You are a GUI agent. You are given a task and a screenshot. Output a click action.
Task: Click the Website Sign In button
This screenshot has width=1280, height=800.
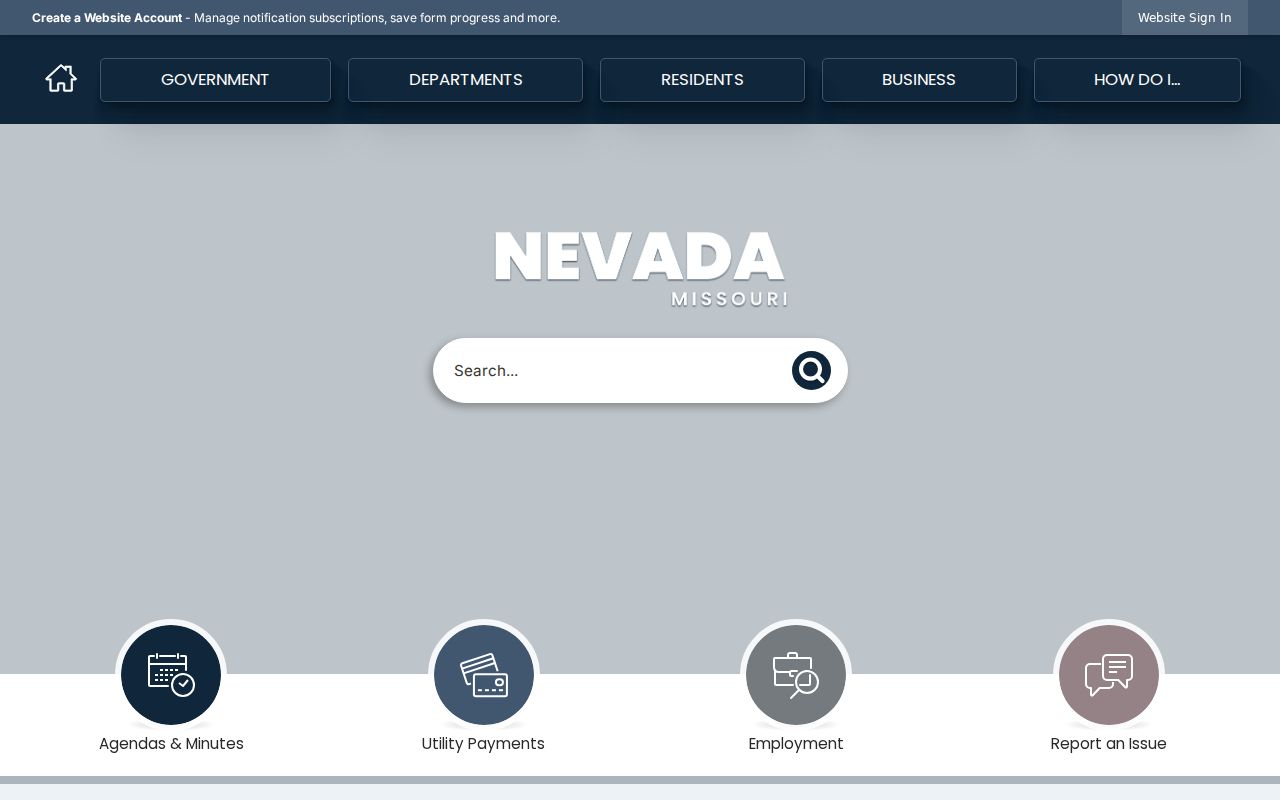[1185, 17]
